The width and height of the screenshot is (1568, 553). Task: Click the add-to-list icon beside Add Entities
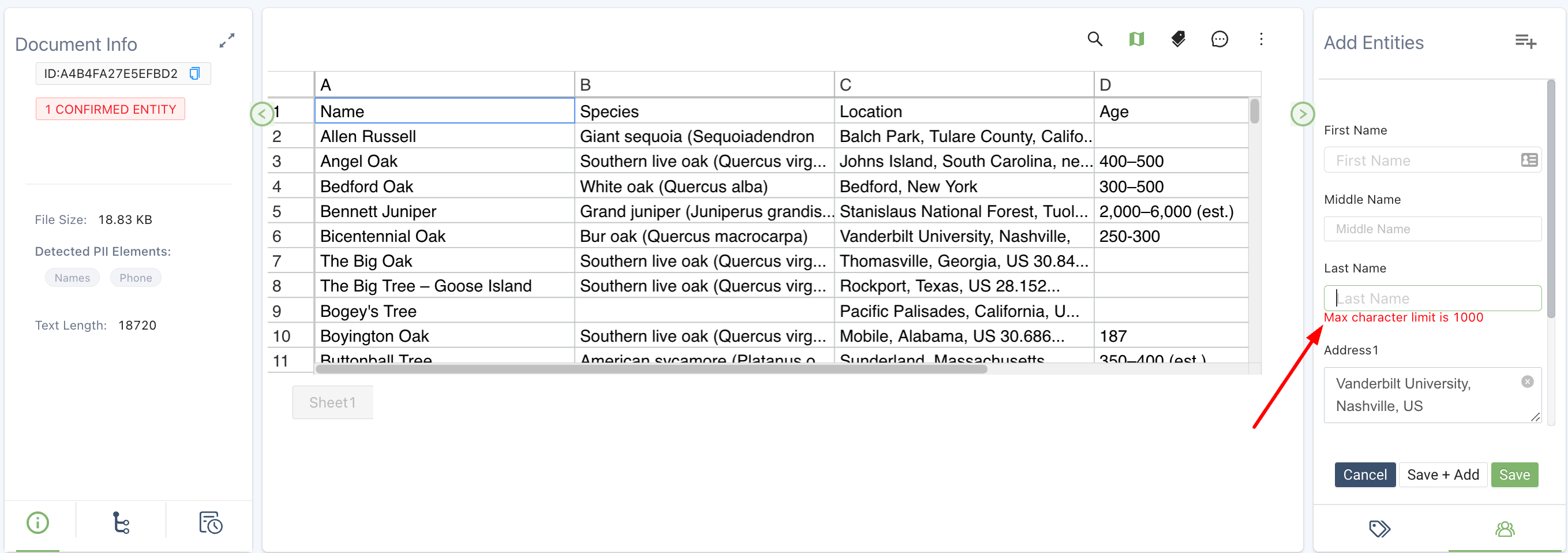pos(1525,42)
